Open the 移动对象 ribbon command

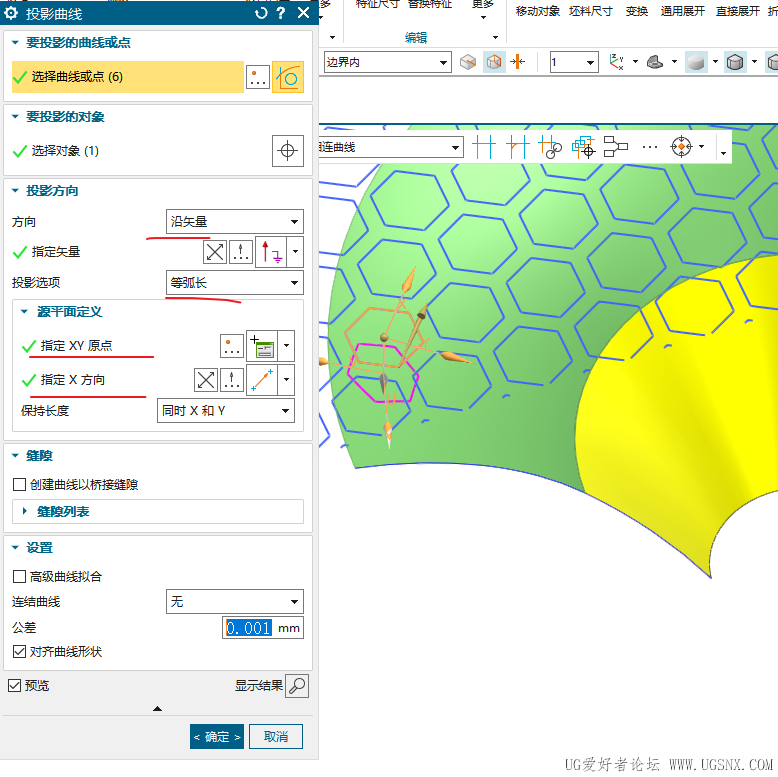click(537, 11)
